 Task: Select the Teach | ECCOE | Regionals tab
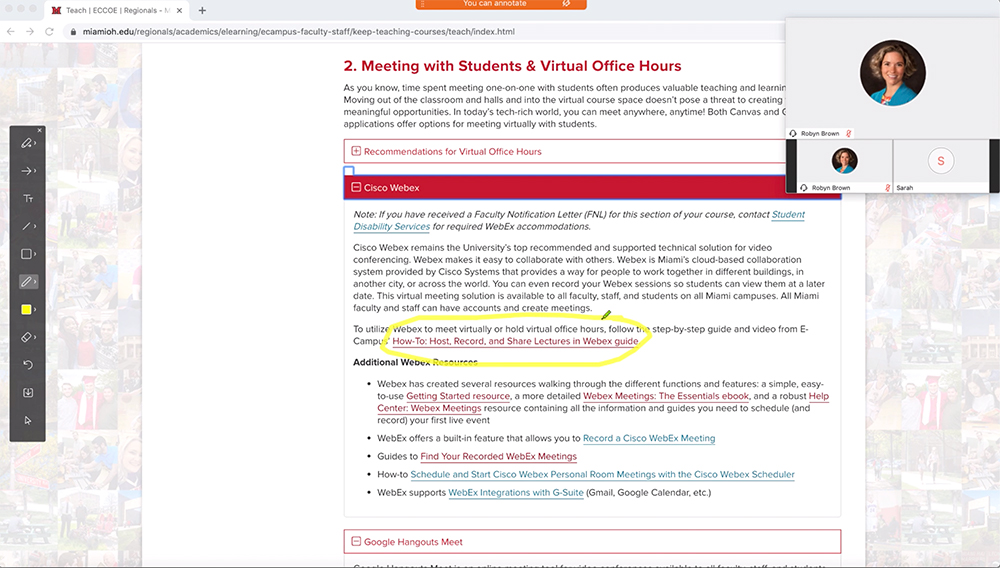117,10
